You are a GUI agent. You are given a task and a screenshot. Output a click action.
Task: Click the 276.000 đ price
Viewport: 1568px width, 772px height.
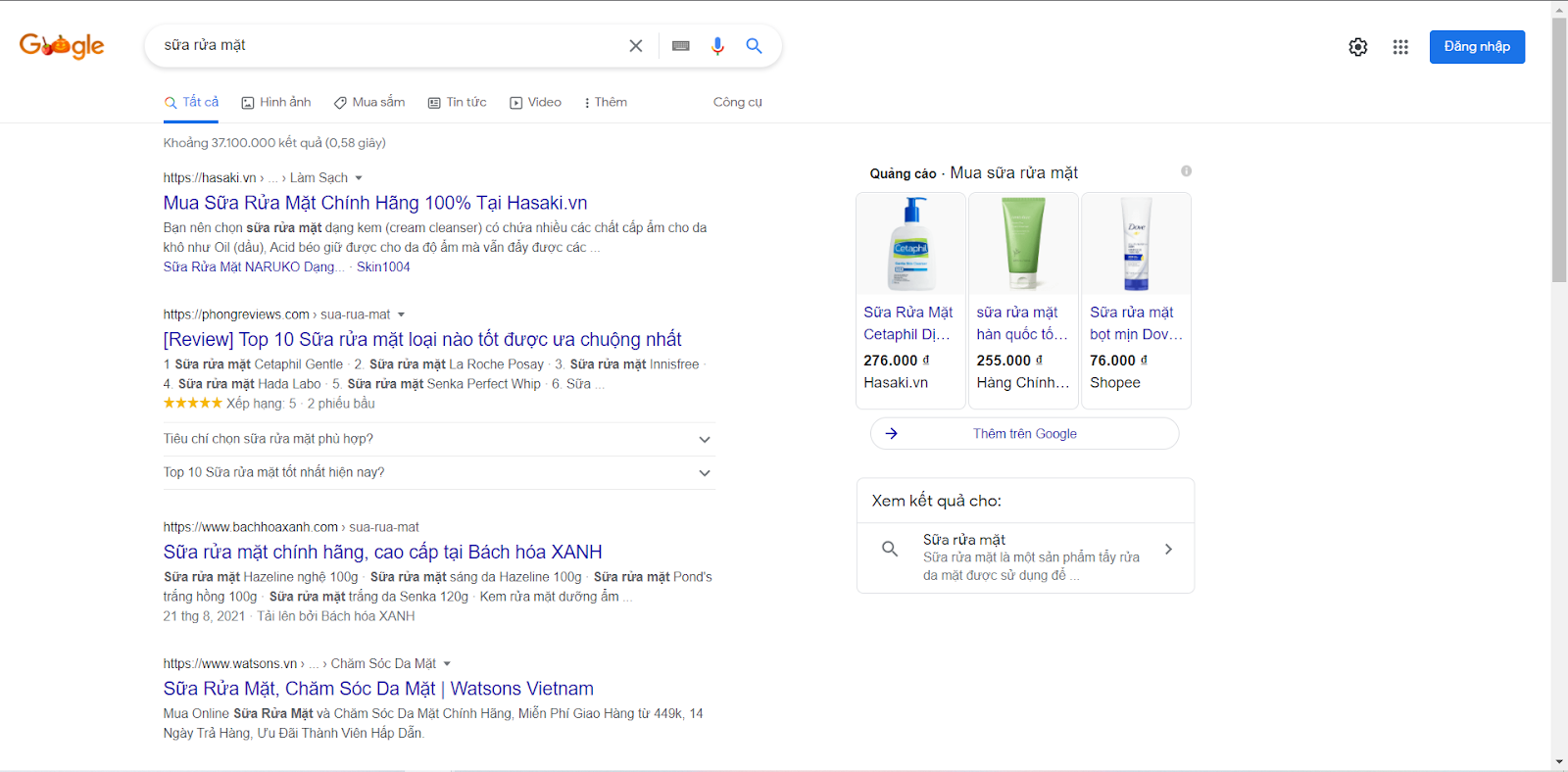coord(897,361)
